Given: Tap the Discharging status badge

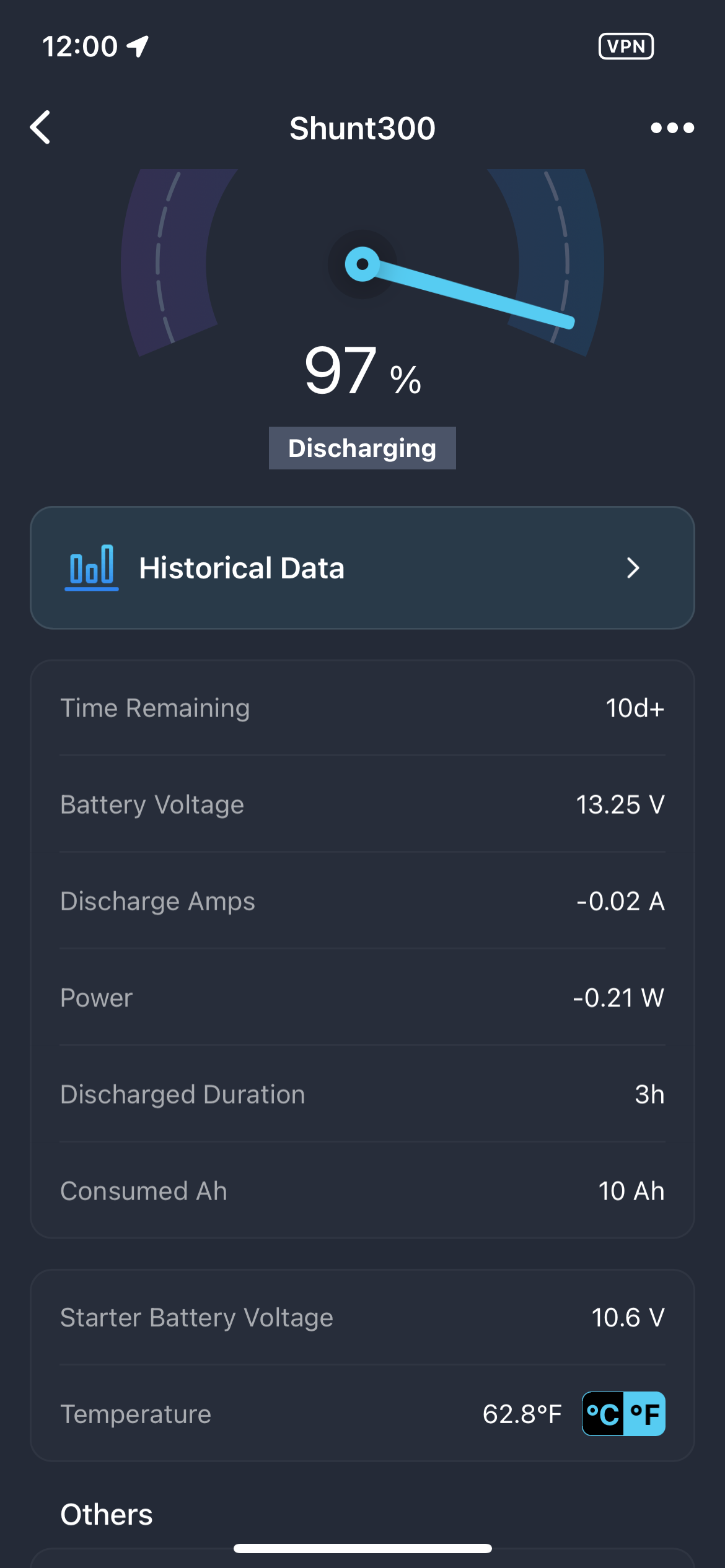Looking at the screenshot, I should pos(362,448).
